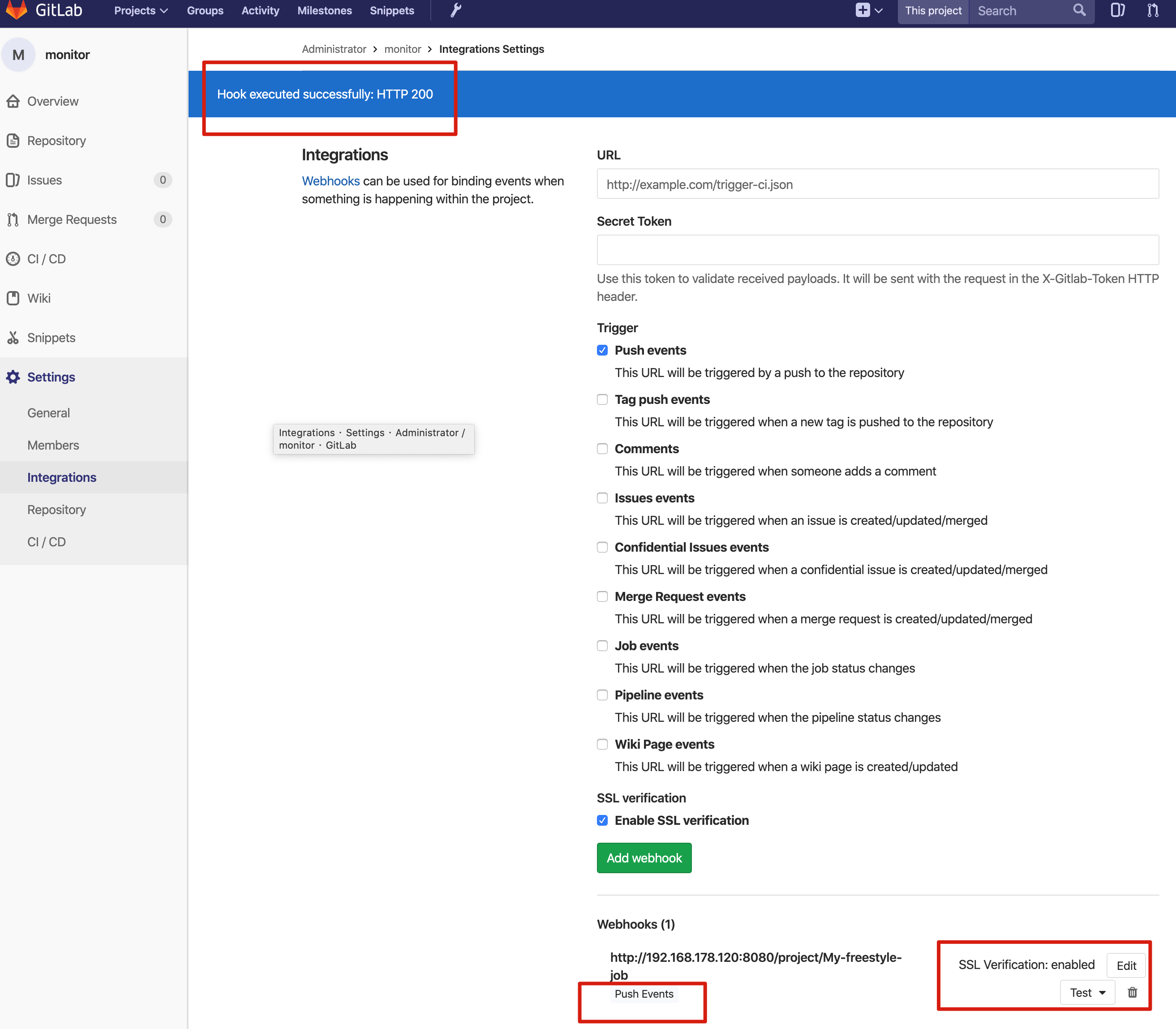
Task: Enable the Tag push events checkbox
Action: coord(602,400)
